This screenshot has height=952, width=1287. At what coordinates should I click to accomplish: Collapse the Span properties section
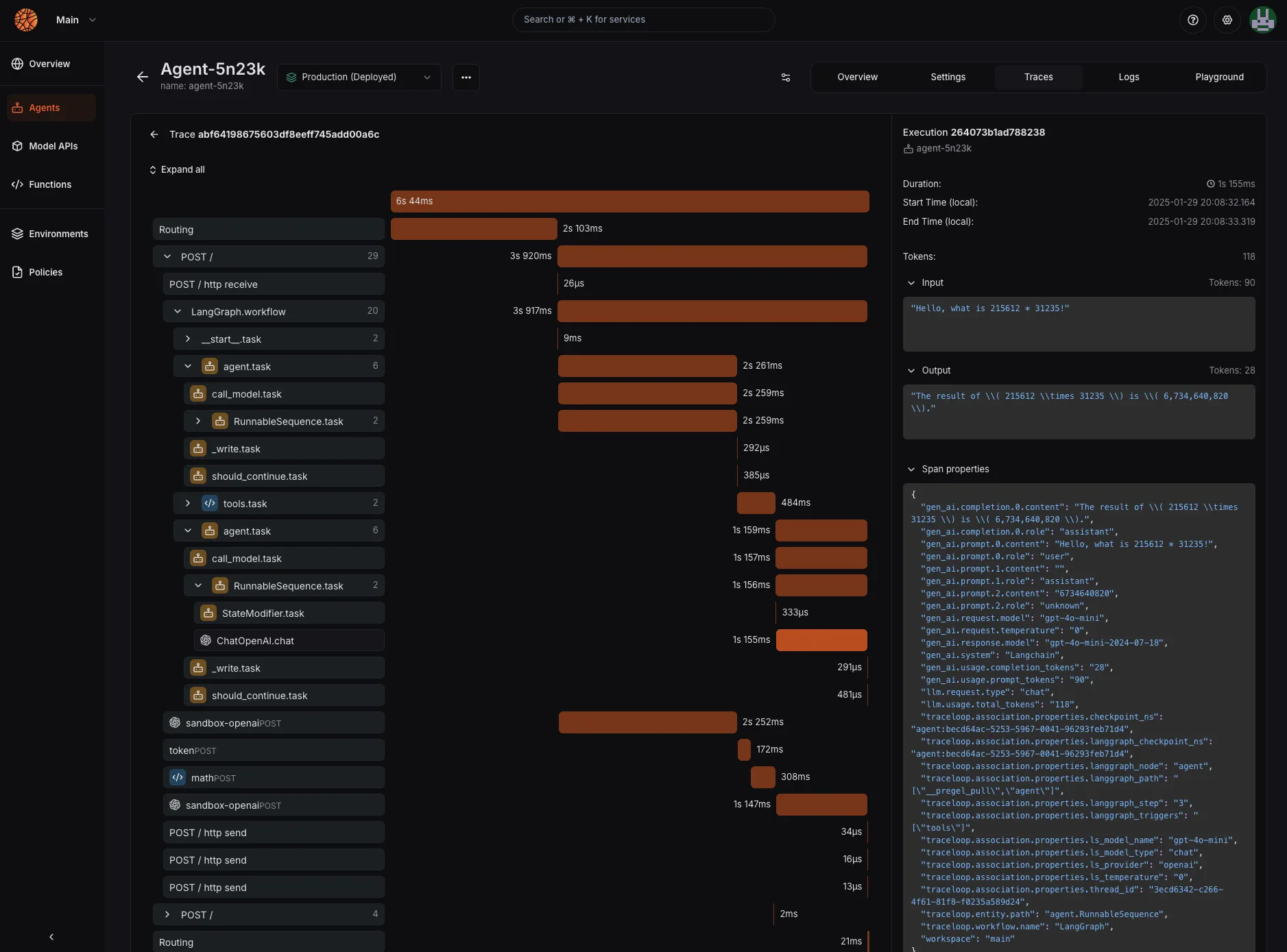pos(912,469)
